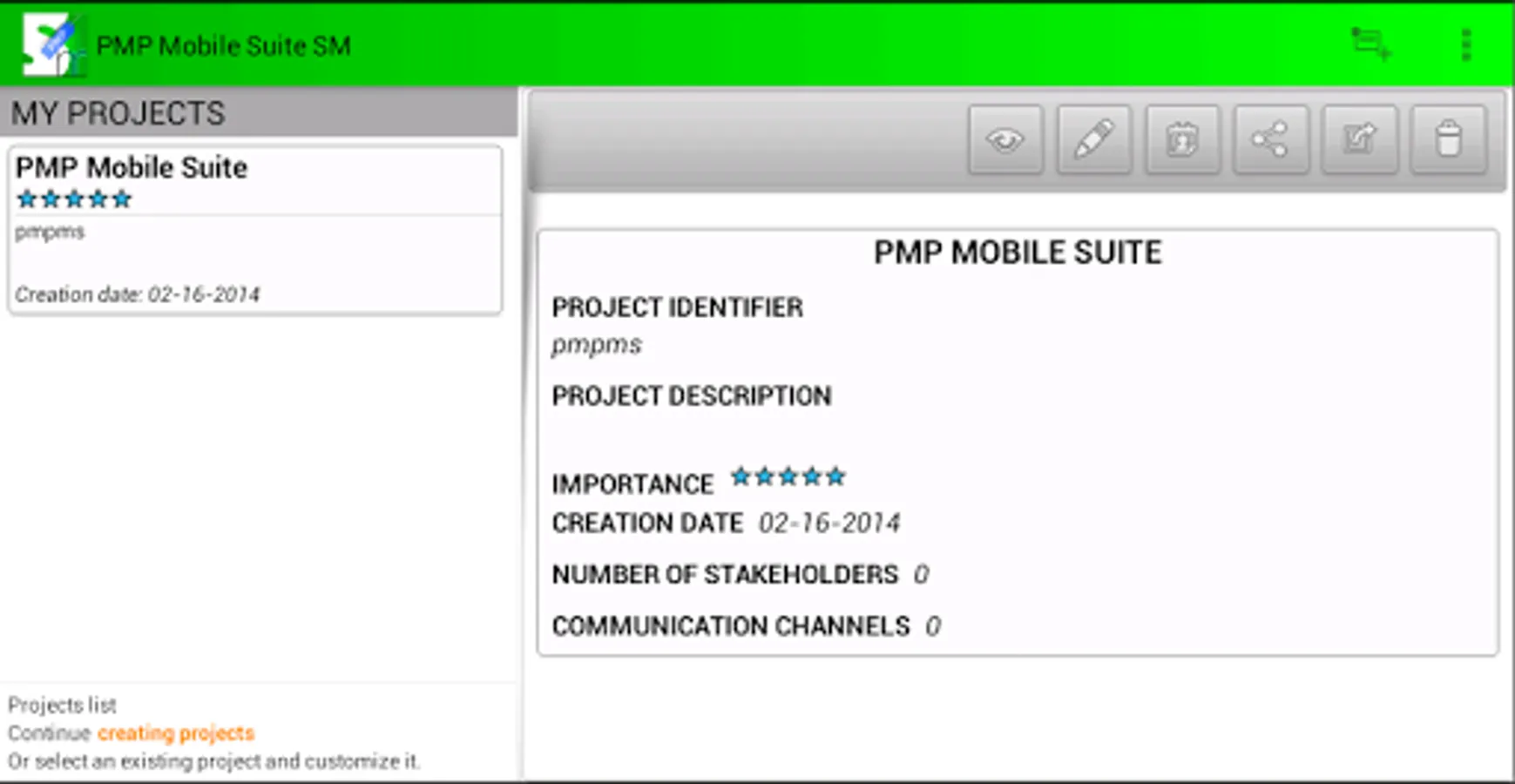1515x784 pixels.
Task: Click the '02-16-2014' date value in details
Action: click(829, 523)
